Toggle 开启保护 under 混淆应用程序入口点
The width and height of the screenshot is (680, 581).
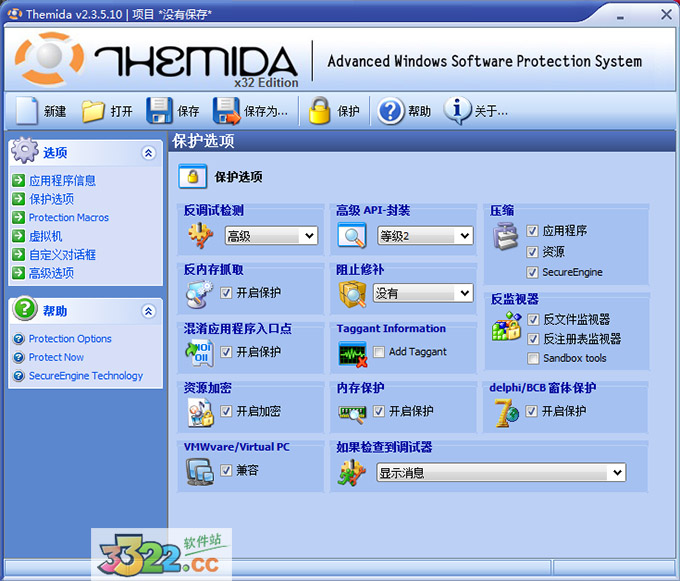click(226, 352)
